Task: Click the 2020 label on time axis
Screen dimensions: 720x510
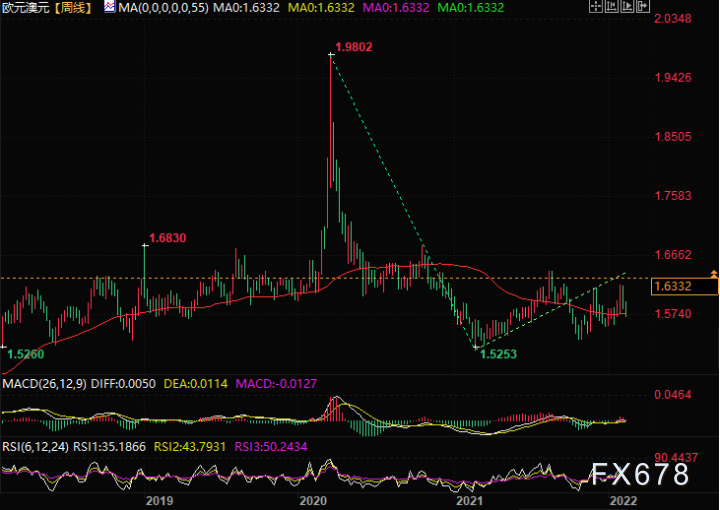Action: tap(313, 501)
